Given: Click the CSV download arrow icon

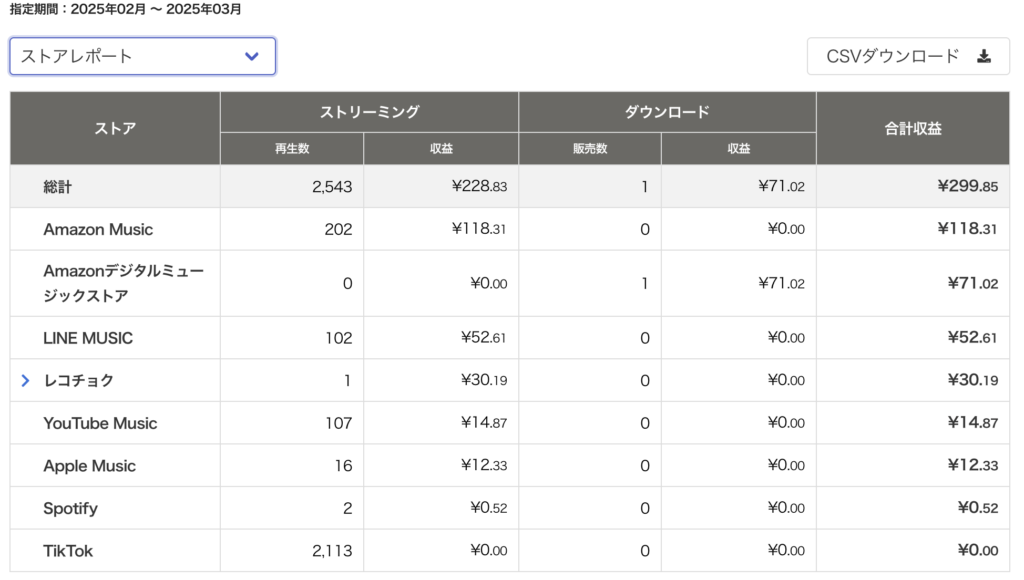Looking at the screenshot, I should (x=984, y=56).
